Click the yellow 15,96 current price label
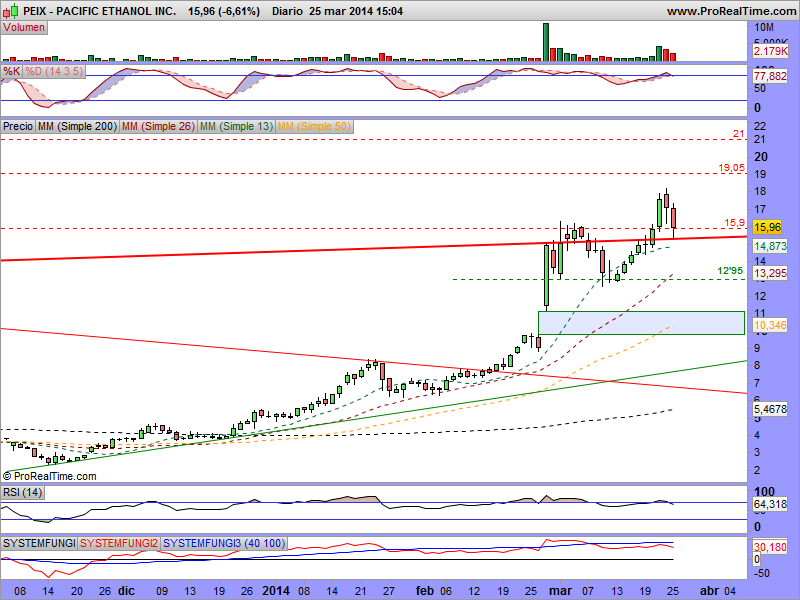 [x=767, y=228]
